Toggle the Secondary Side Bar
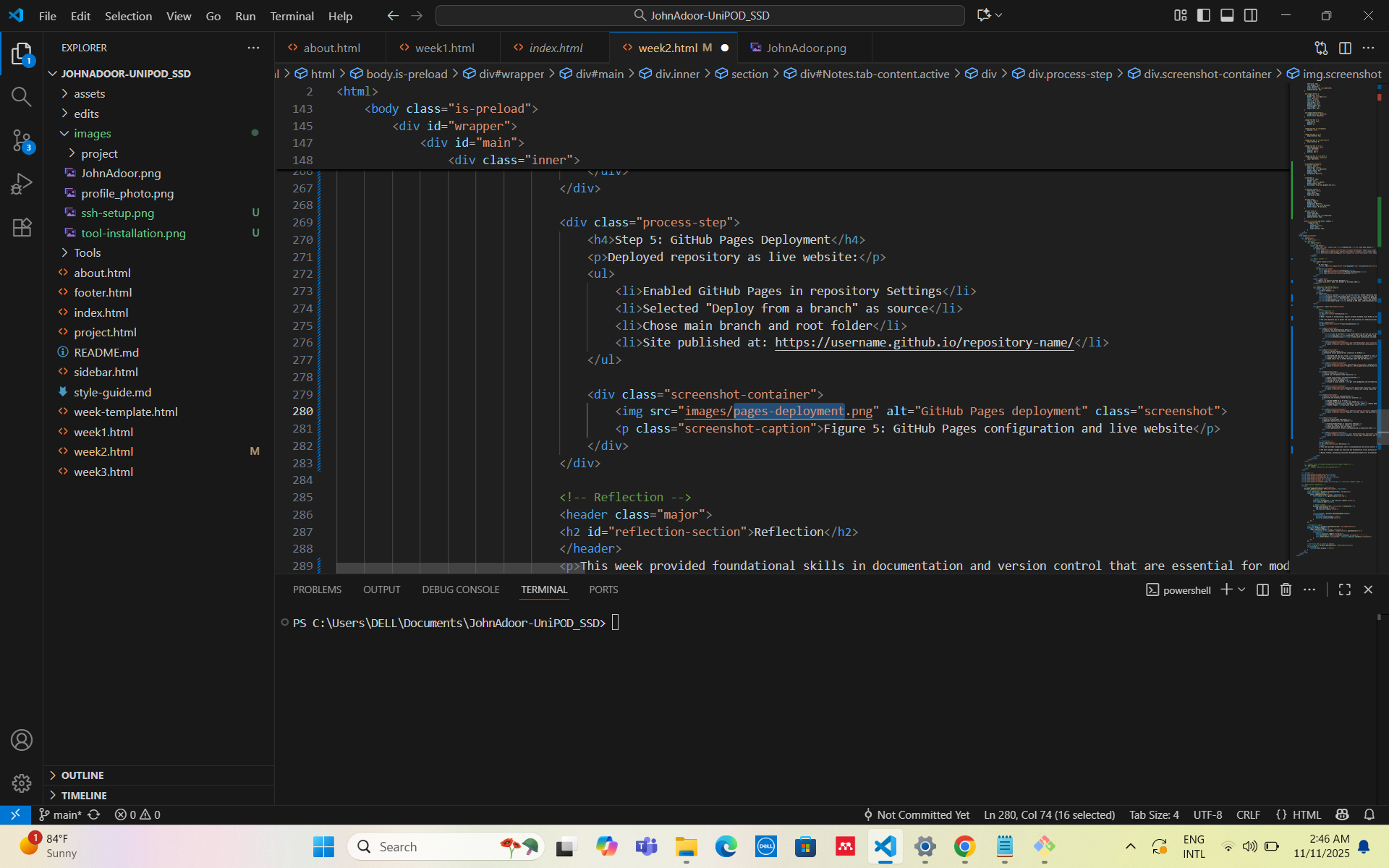This screenshot has height=868, width=1389. [x=1251, y=15]
